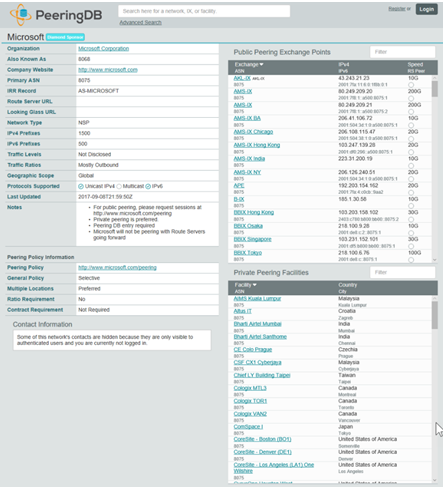Screen dimensions: 443x487
Task: Click the Multicast unchecked indicator
Action: [x=119, y=186]
